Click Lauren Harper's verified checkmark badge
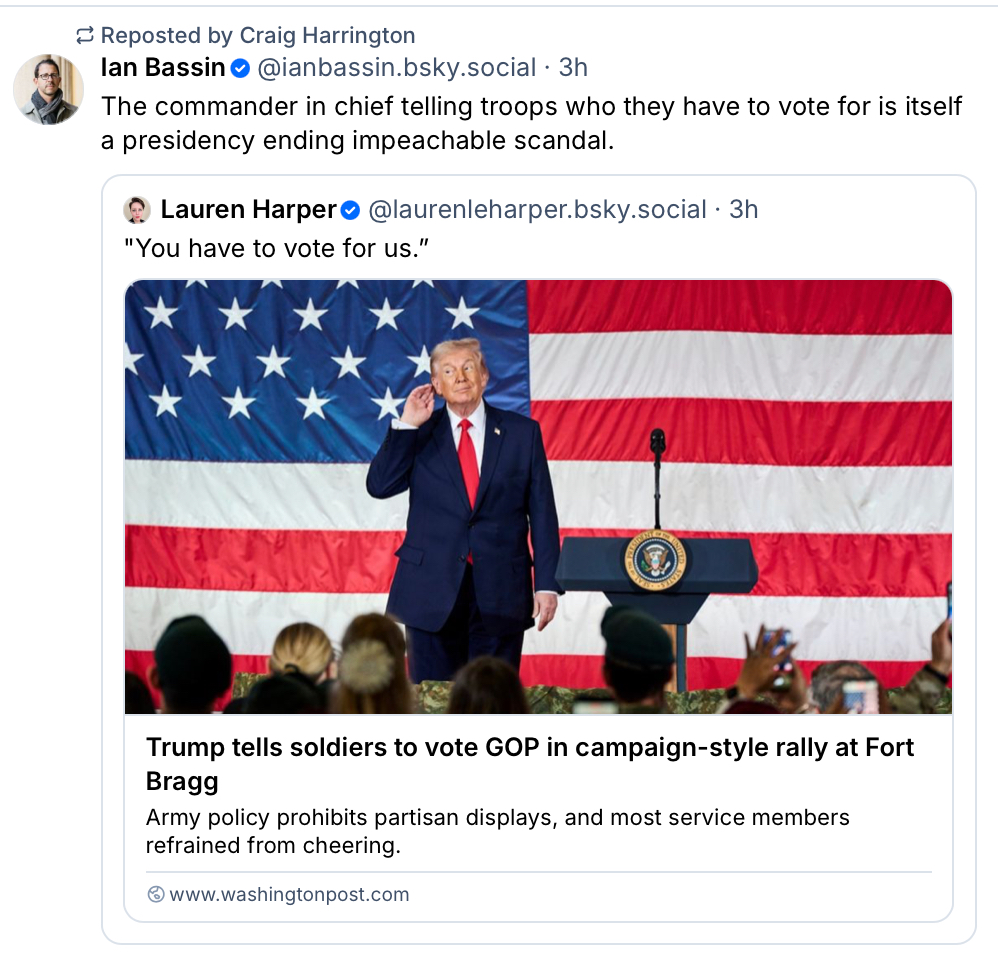The image size is (998, 958). pyautogui.click(x=350, y=210)
